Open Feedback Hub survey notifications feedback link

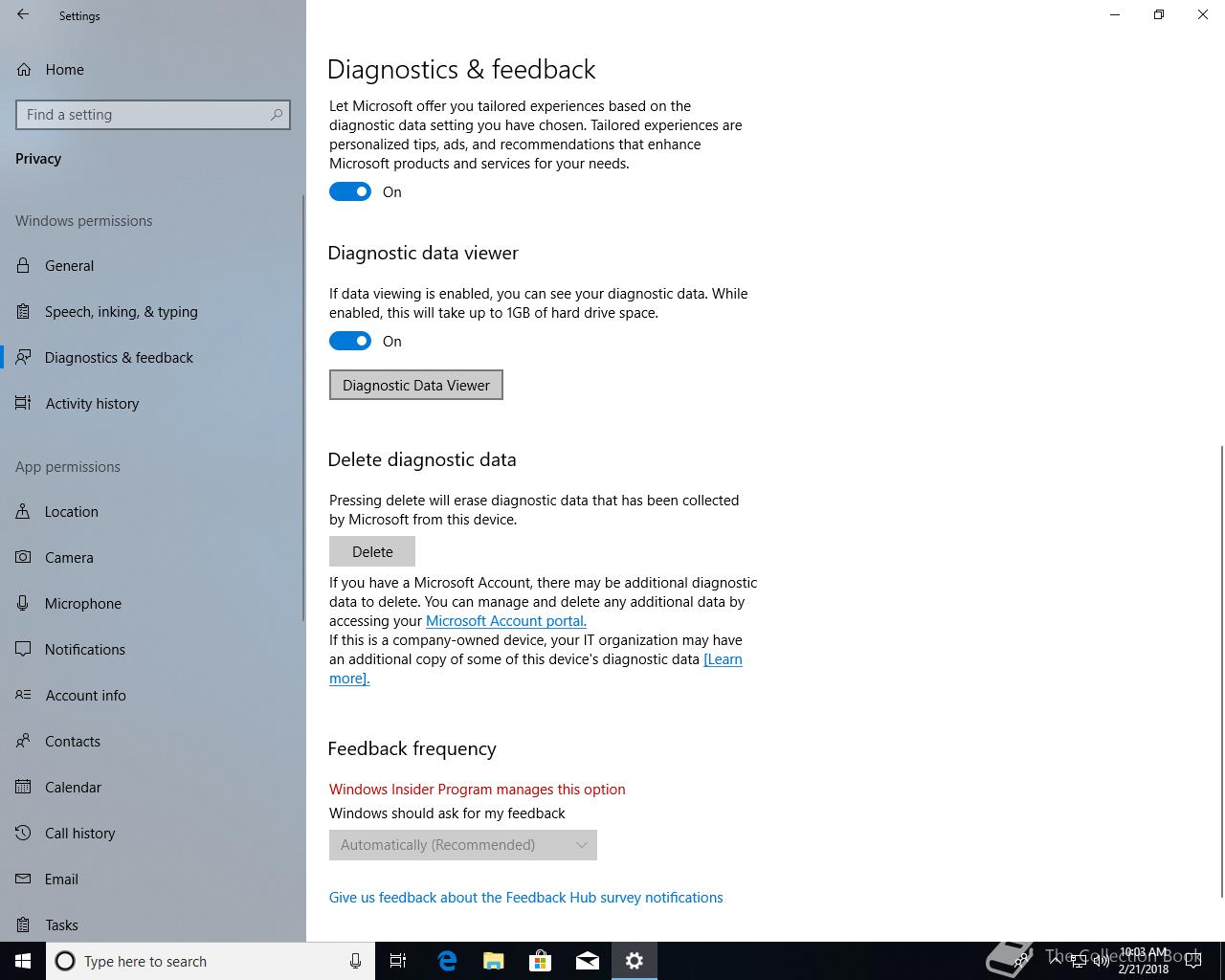(x=526, y=898)
